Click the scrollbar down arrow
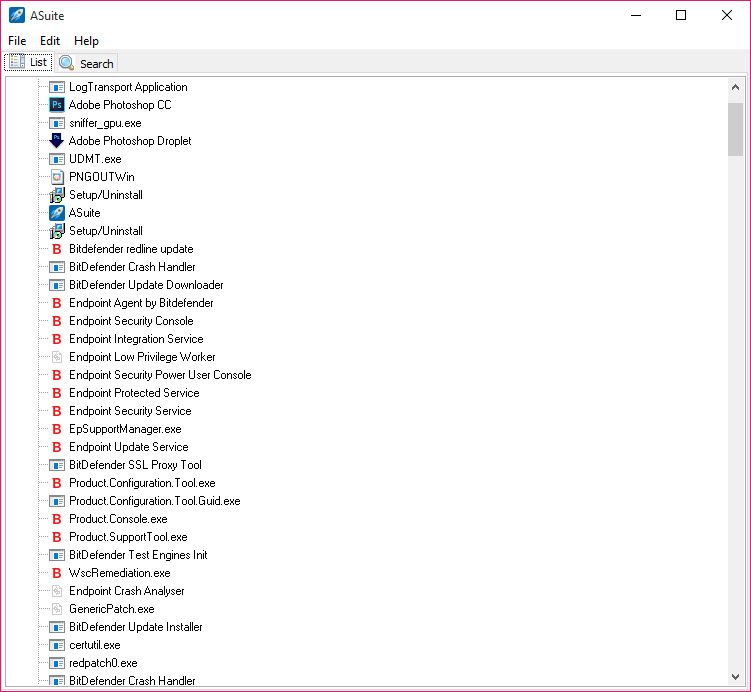This screenshot has width=751, height=692. [x=735, y=677]
